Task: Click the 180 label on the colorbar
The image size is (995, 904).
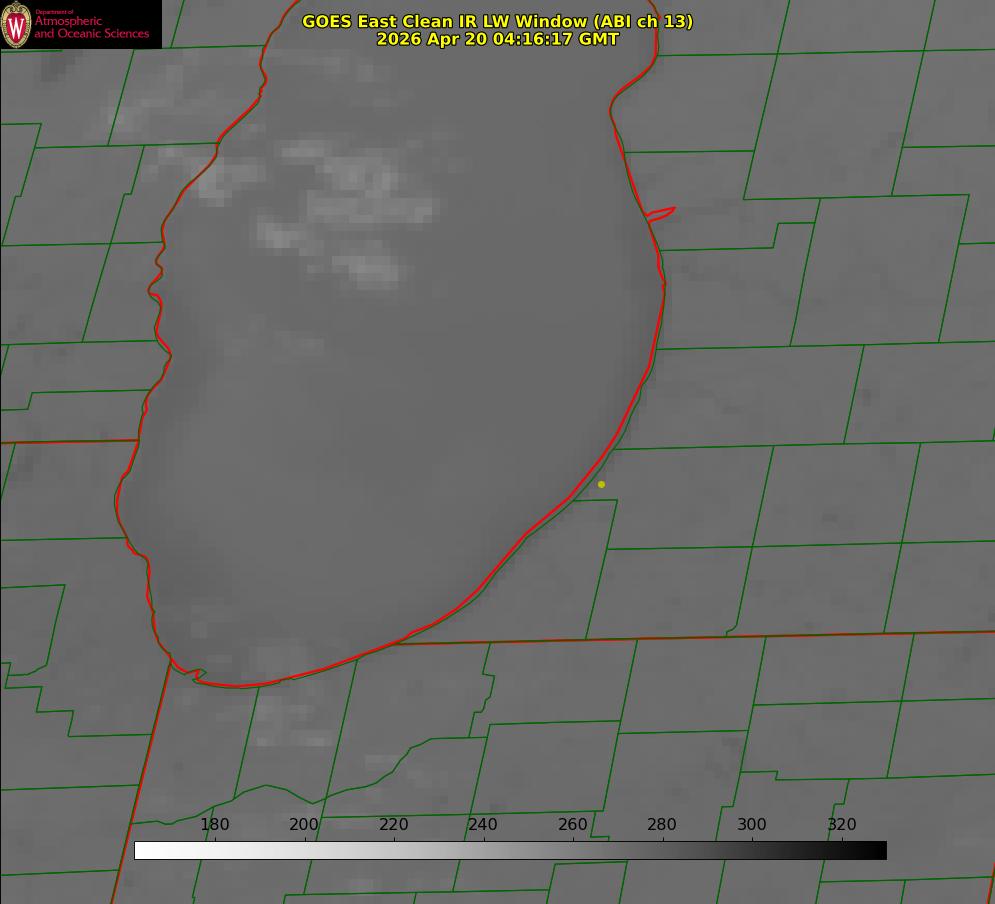Action: point(214,824)
